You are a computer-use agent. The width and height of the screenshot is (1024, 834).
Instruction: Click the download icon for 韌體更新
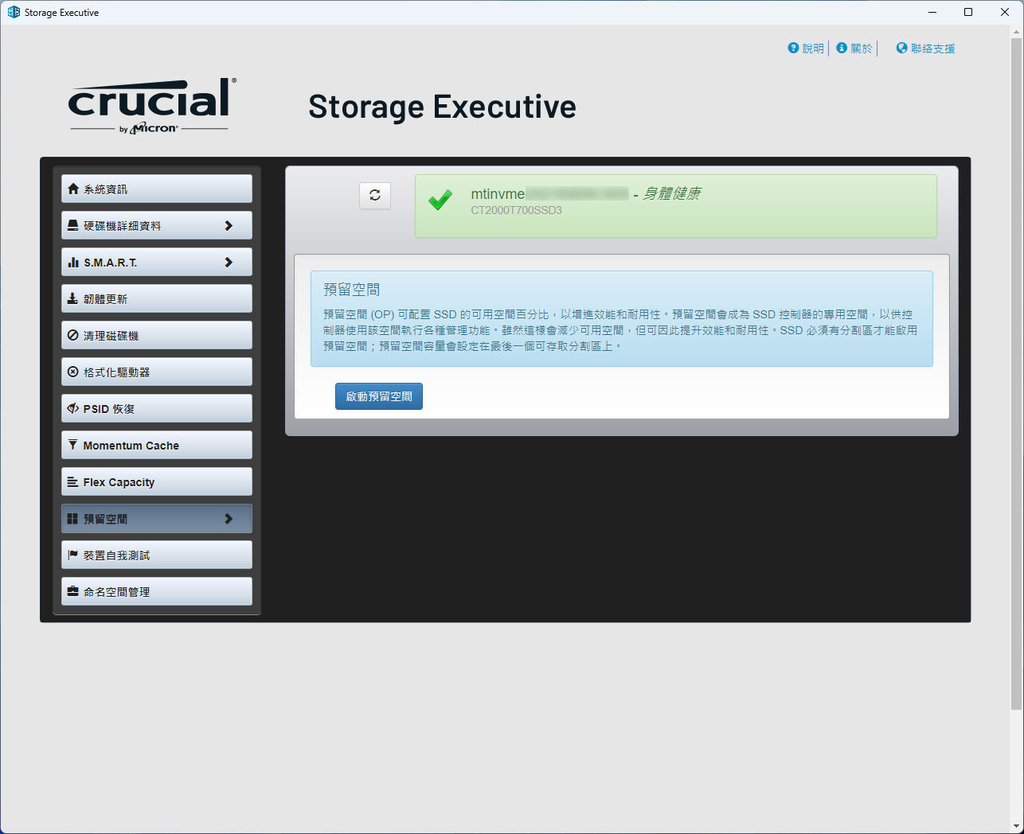(x=73, y=298)
